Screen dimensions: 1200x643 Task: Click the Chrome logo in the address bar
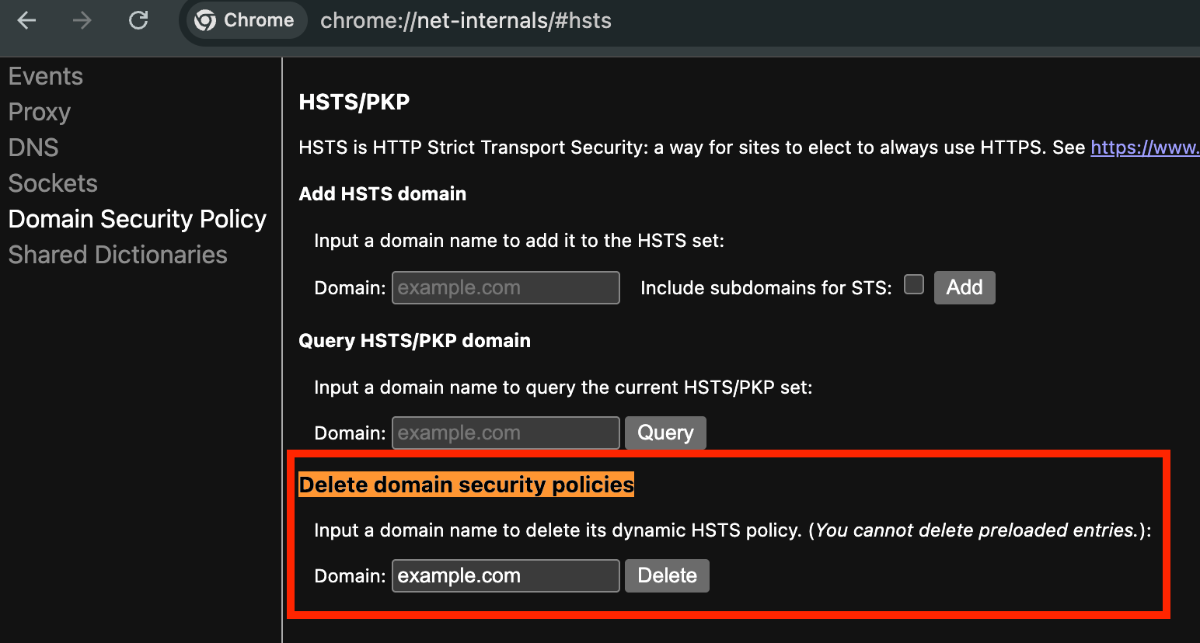click(x=206, y=20)
